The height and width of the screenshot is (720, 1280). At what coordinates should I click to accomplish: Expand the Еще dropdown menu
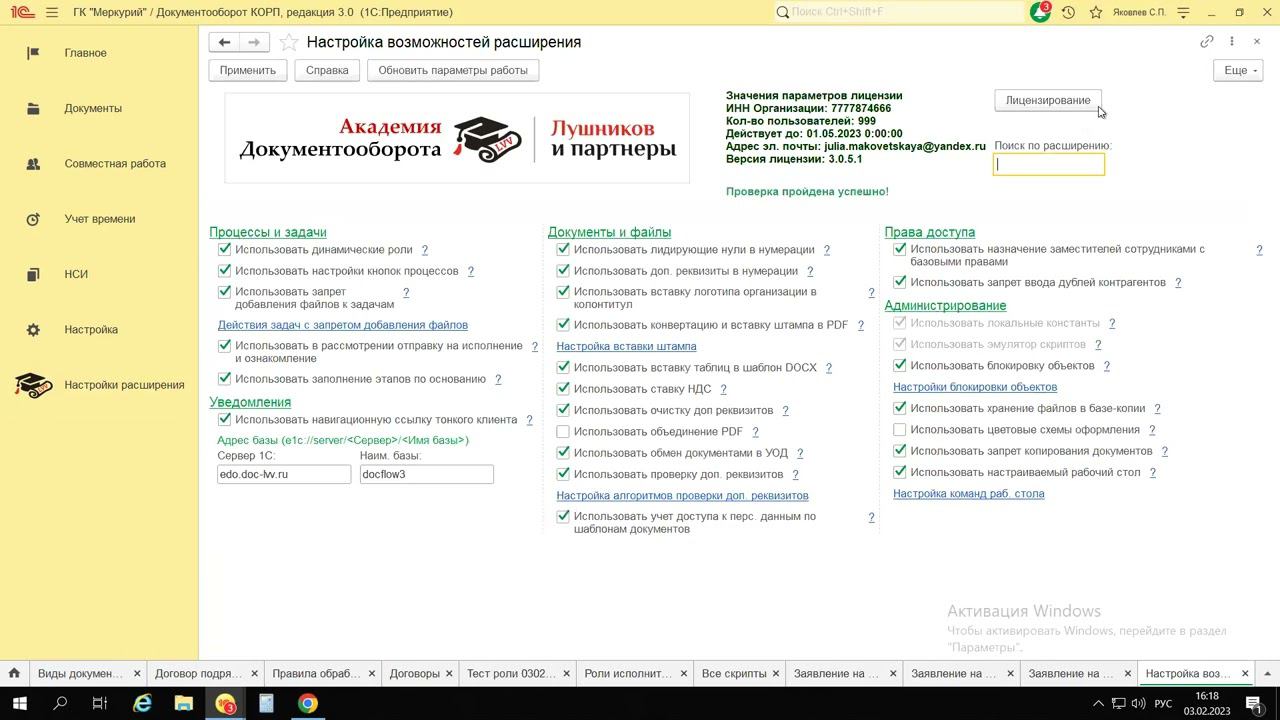tap(1238, 70)
